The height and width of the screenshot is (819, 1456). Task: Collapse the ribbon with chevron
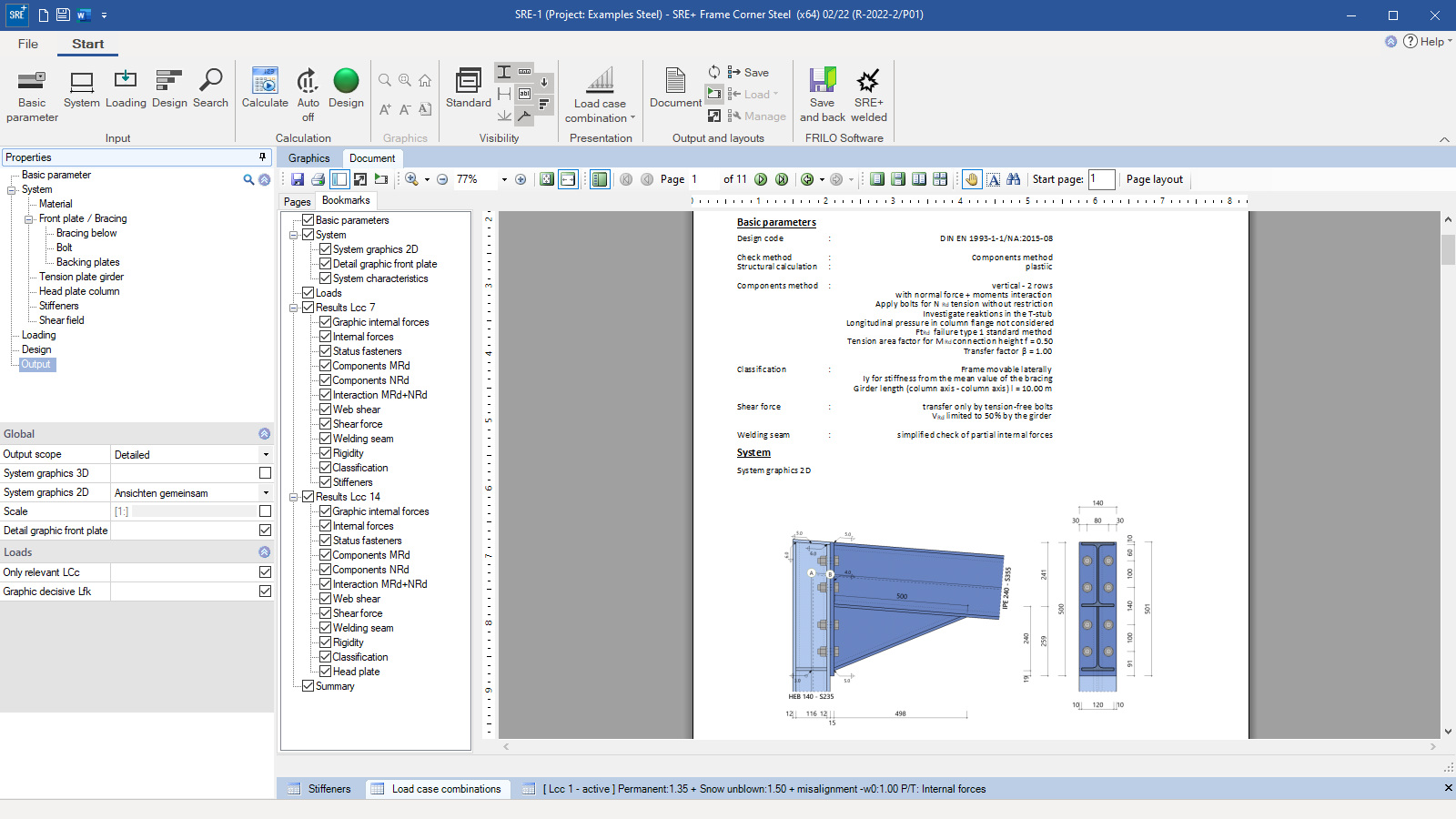(x=1444, y=139)
